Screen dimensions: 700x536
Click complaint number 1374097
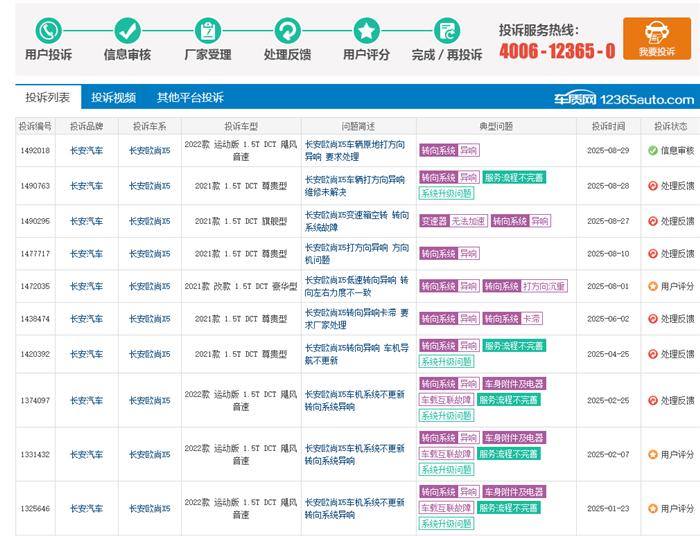(x=35, y=400)
